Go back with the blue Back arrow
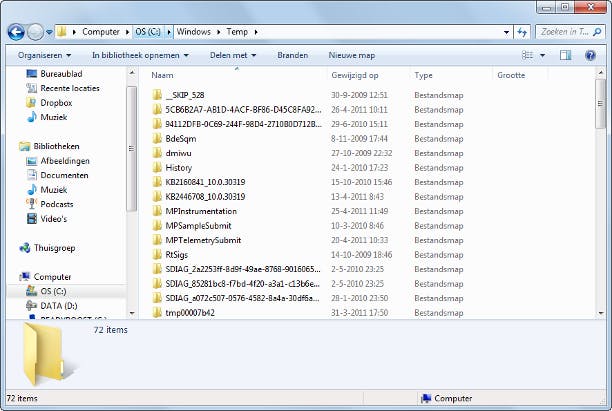The height and width of the screenshot is (411, 612). point(16,32)
